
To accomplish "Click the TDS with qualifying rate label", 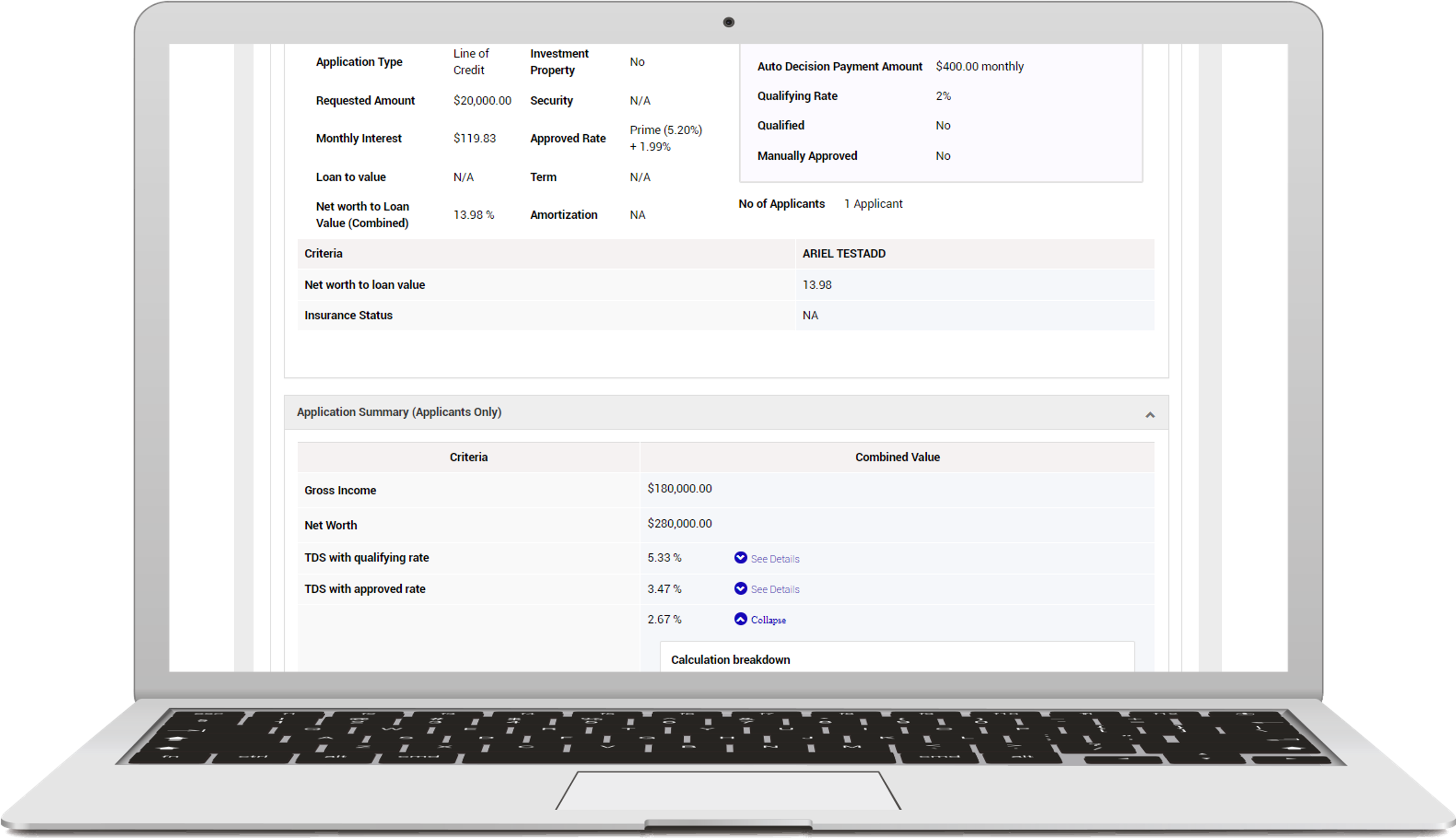I will (367, 558).
